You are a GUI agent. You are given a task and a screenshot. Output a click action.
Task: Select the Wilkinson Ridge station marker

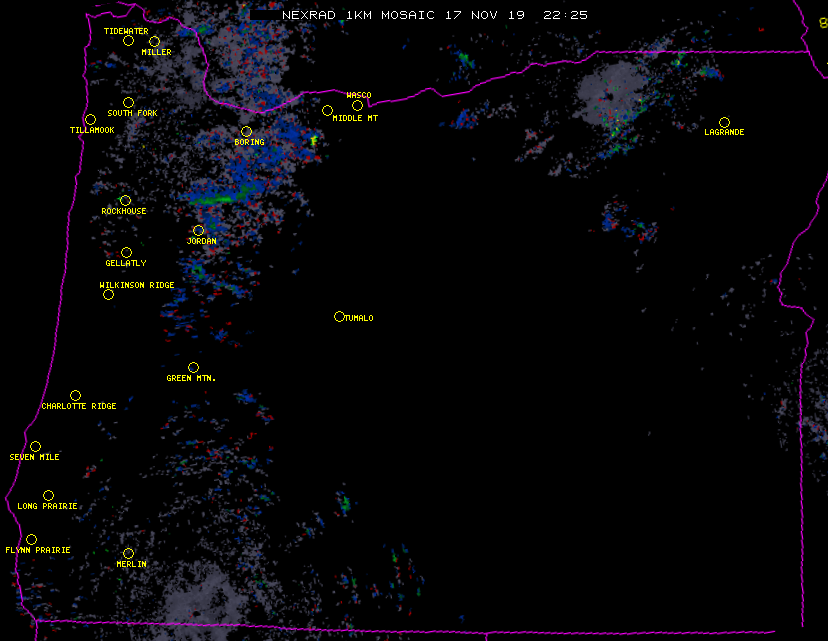(108, 295)
